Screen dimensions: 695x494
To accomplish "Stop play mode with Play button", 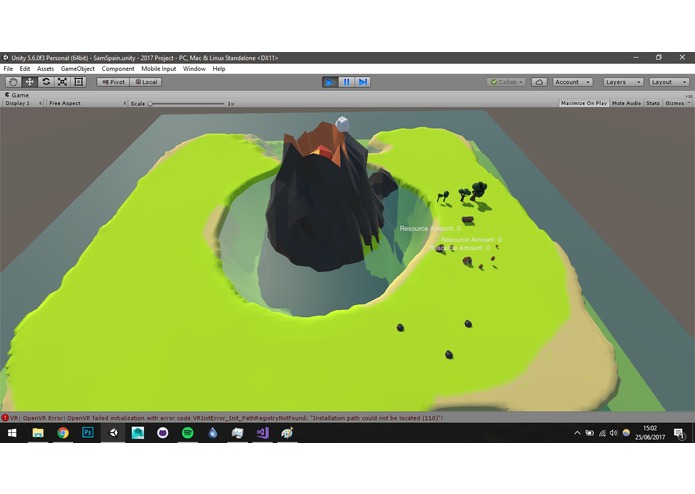I will 330,82.
